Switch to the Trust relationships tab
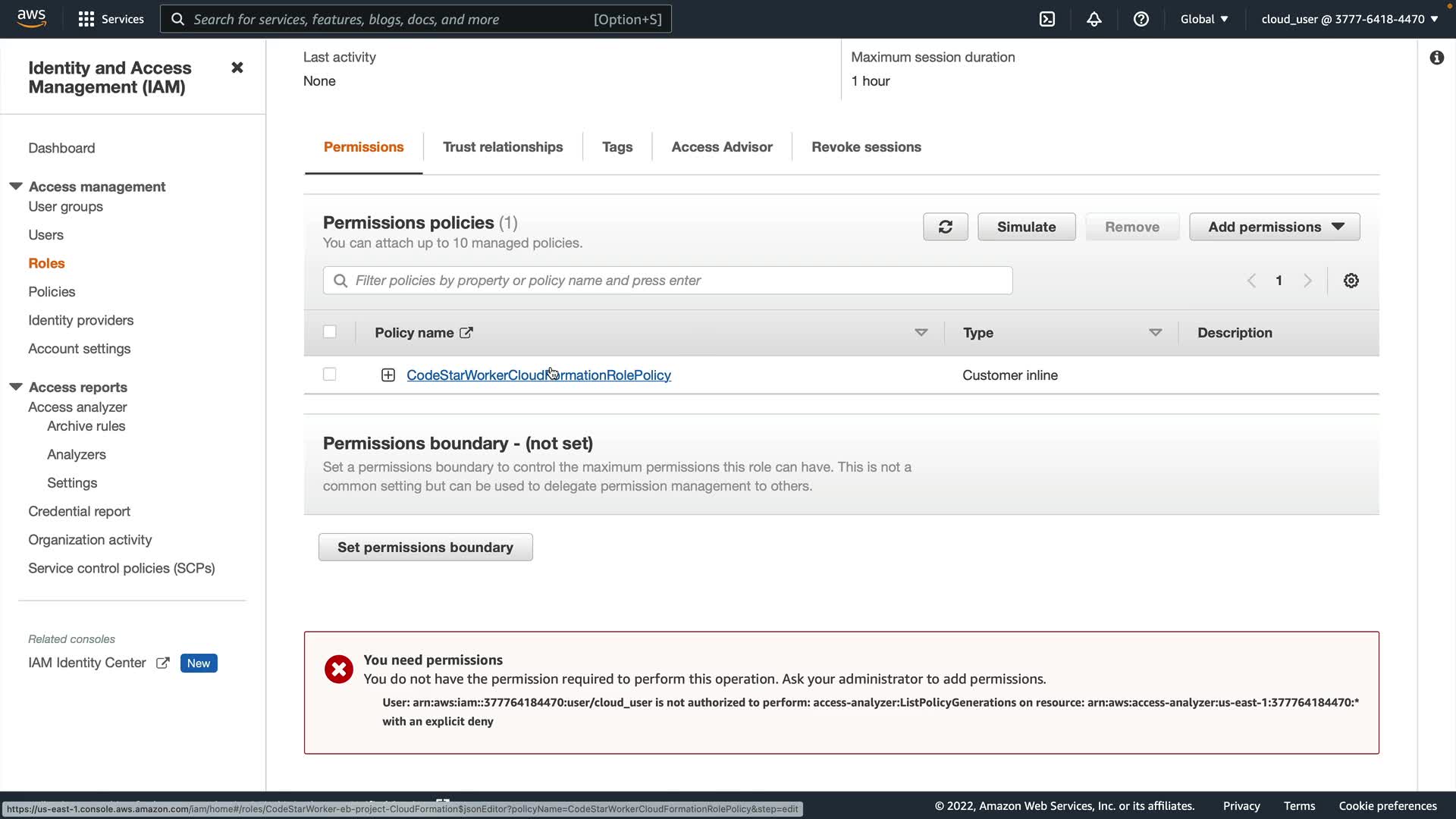This screenshot has height=819, width=1456. pyautogui.click(x=502, y=147)
